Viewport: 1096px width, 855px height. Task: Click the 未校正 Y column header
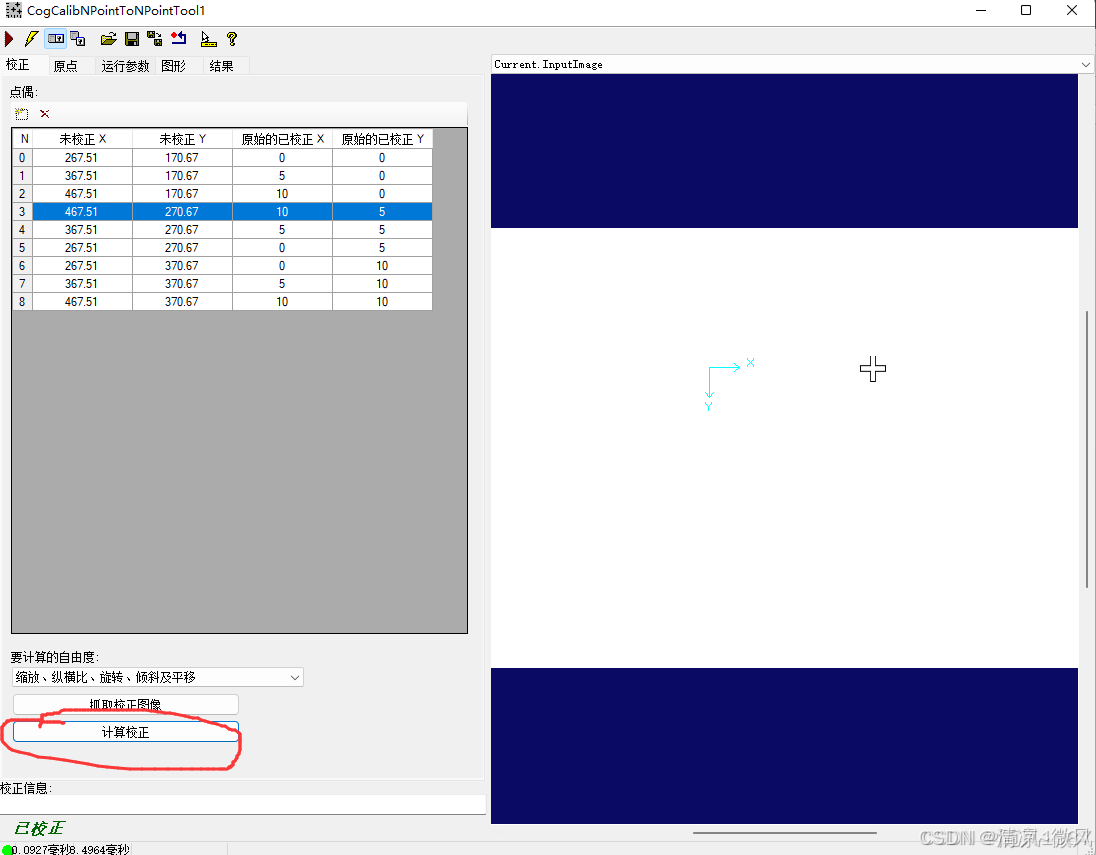click(x=182, y=139)
